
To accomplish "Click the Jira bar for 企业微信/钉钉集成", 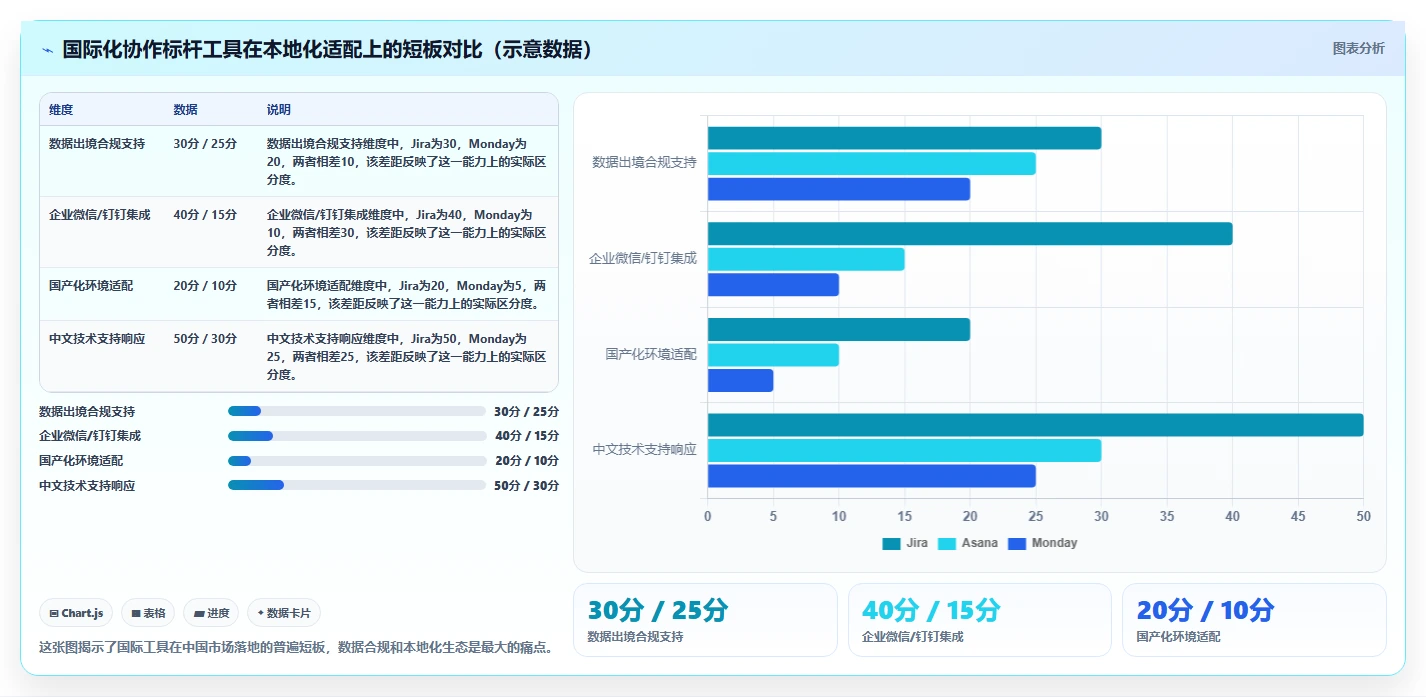I will pos(970,234).
